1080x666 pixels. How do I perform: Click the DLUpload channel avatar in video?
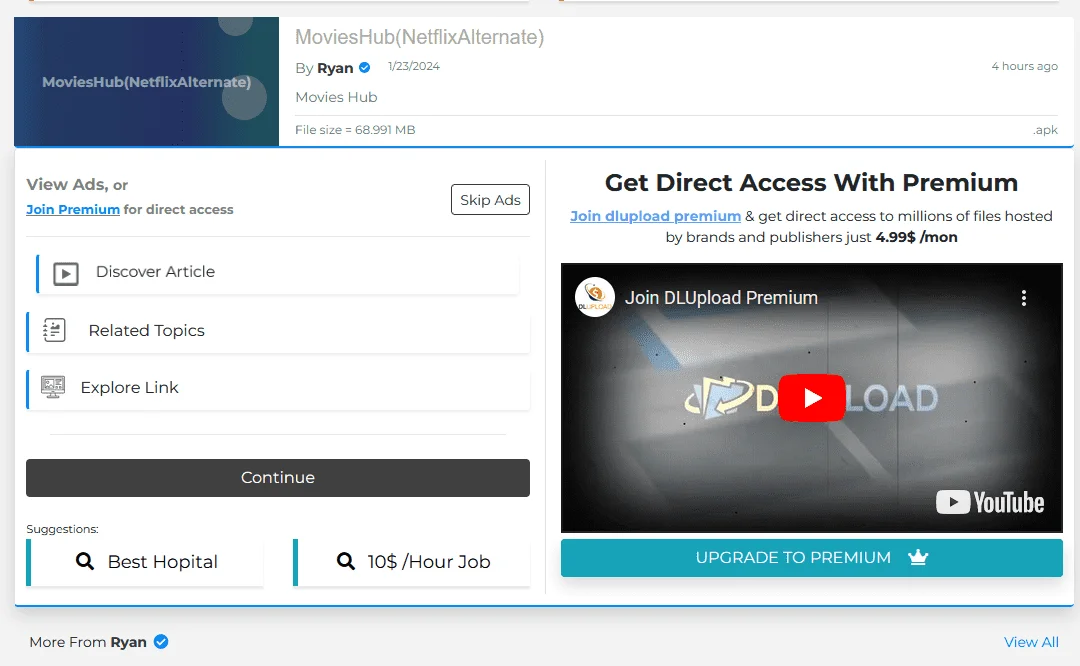click(594, 298)
